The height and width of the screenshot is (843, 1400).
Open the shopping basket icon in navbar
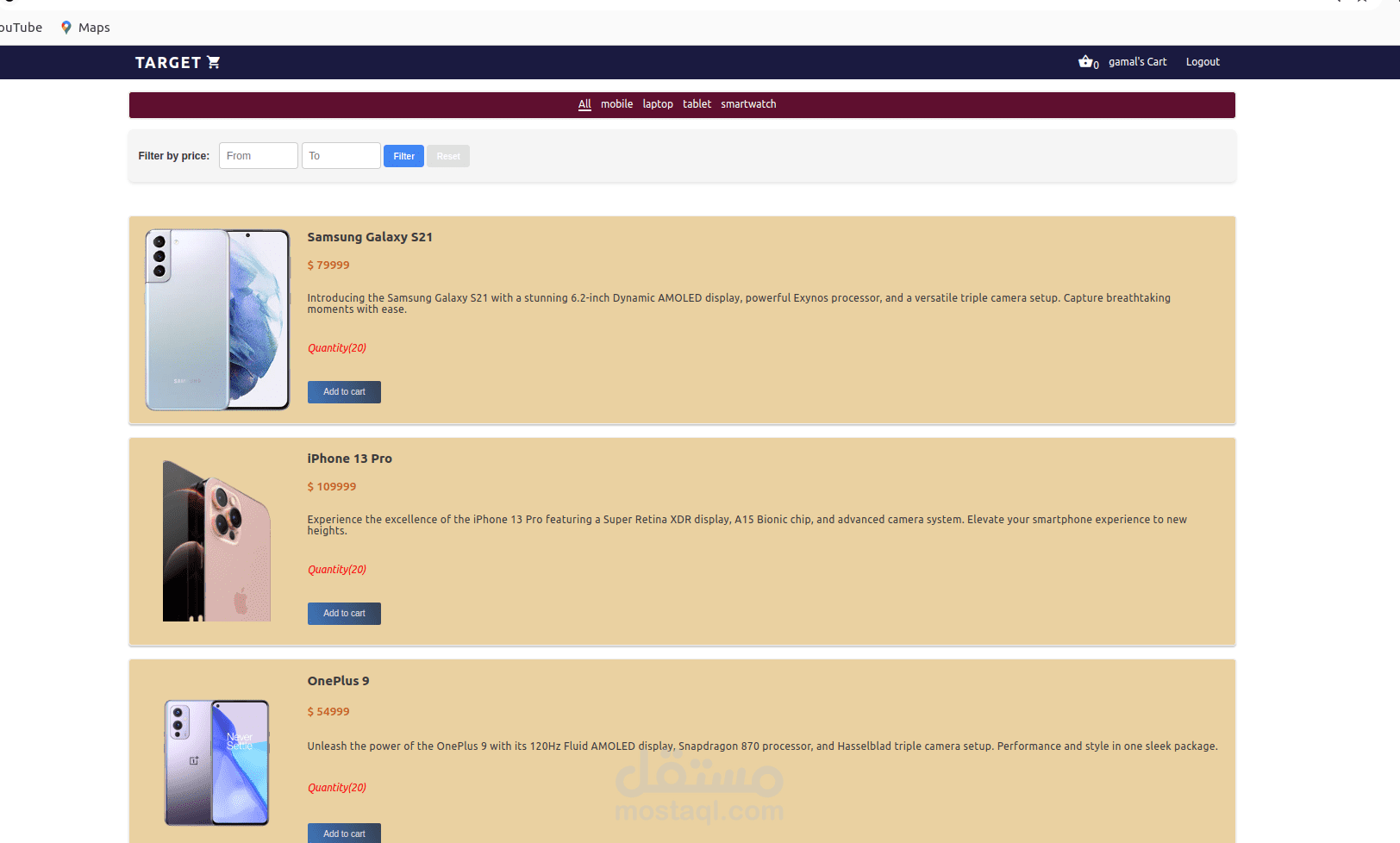point(1085,61)
